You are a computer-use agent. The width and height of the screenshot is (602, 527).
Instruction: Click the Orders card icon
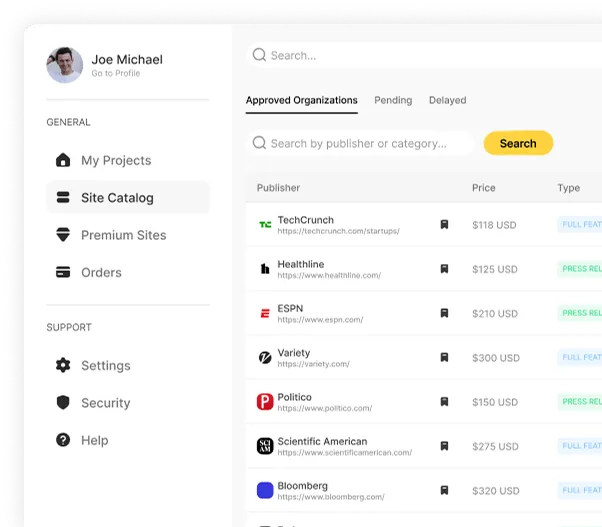pos(63,272)
